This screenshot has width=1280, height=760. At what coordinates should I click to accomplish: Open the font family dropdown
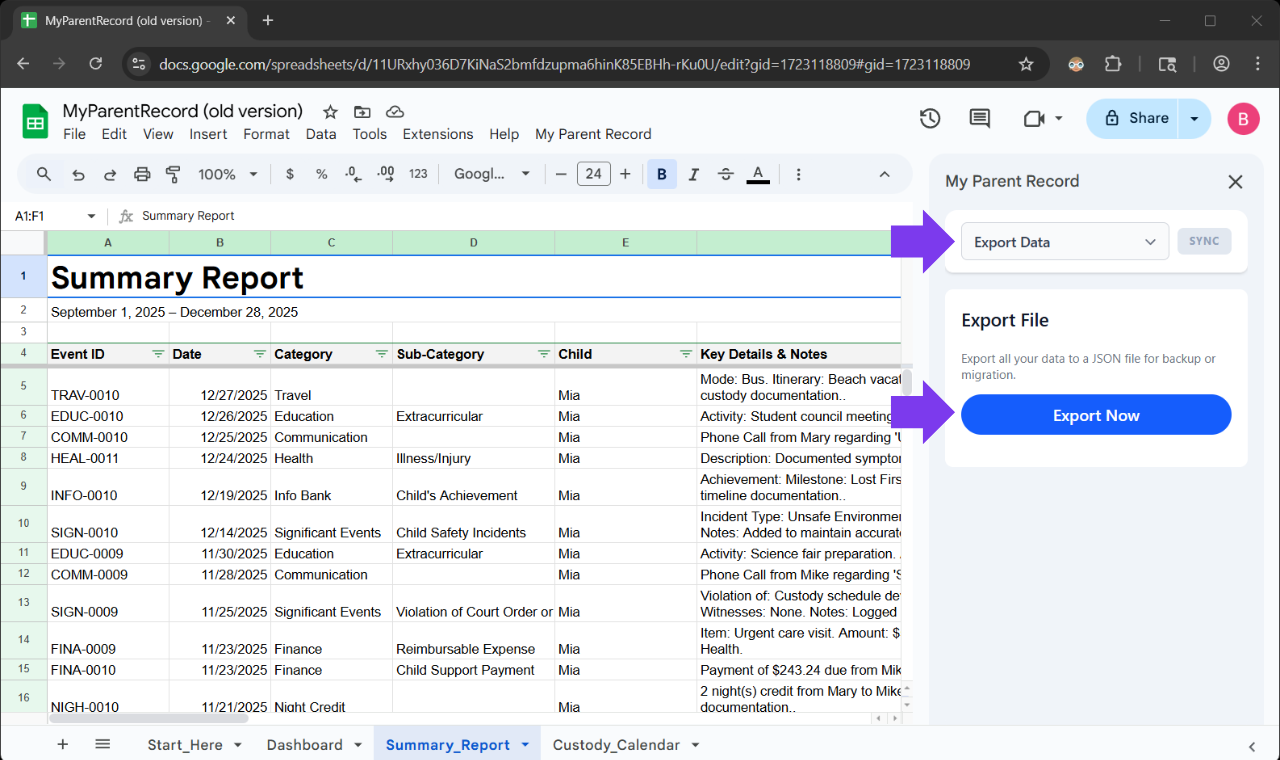point(492,174)
